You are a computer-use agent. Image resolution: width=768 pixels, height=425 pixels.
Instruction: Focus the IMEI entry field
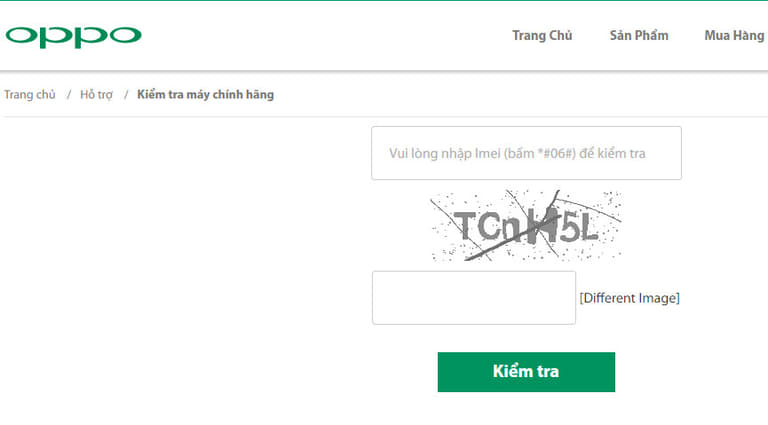526,153
